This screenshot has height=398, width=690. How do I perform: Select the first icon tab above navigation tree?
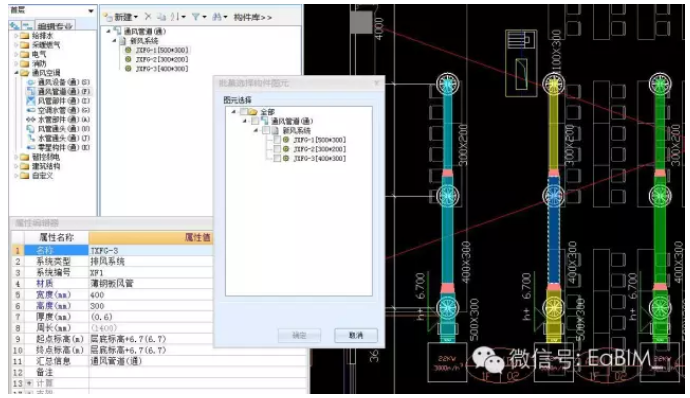15,26
